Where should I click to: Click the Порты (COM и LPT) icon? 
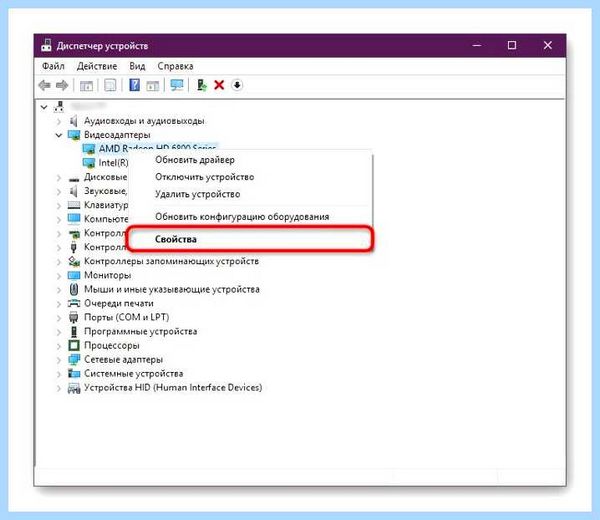[74, 317]
